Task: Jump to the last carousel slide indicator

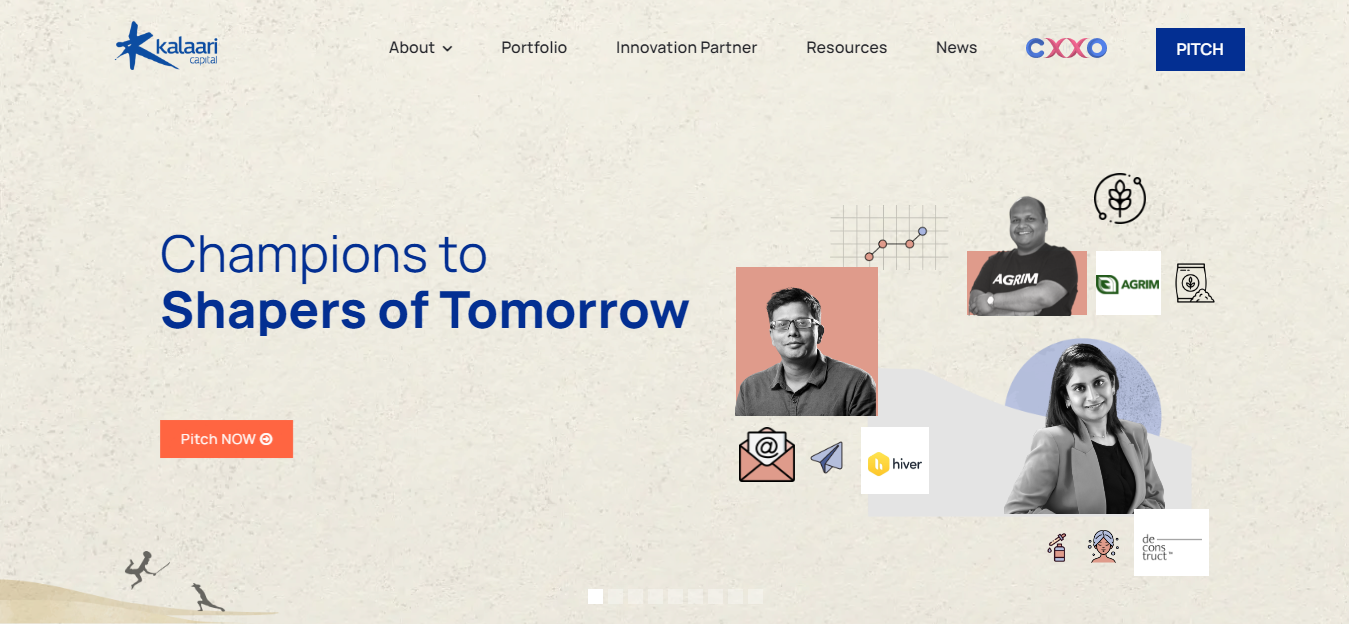Action: [755, 596]
